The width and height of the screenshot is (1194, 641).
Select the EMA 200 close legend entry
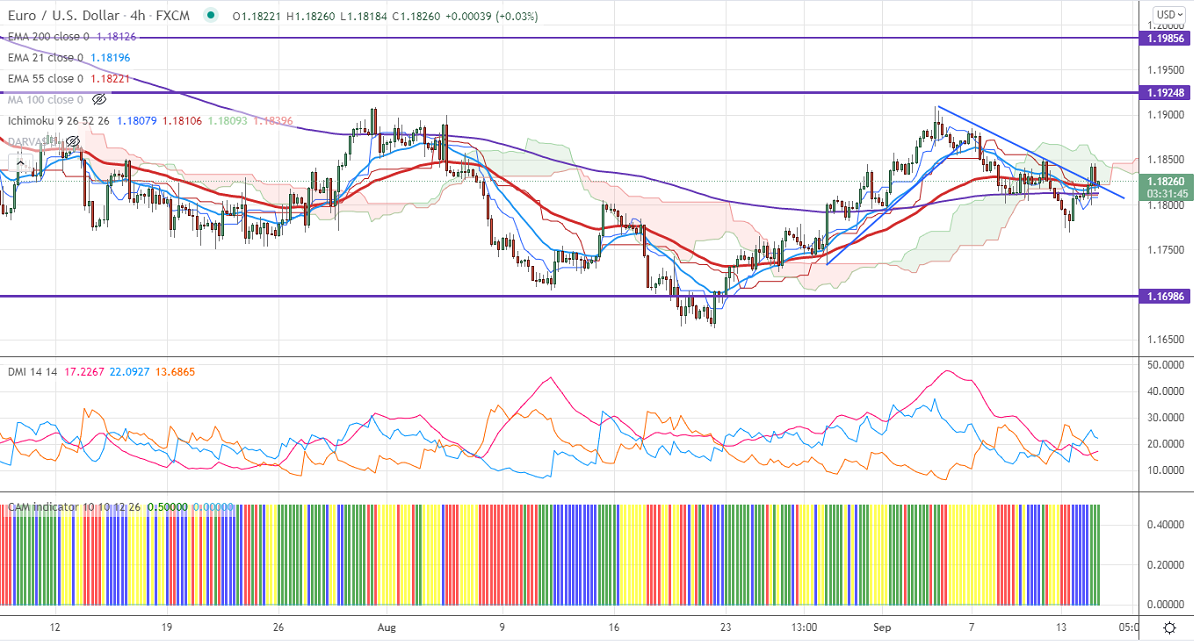coord(48,37)
